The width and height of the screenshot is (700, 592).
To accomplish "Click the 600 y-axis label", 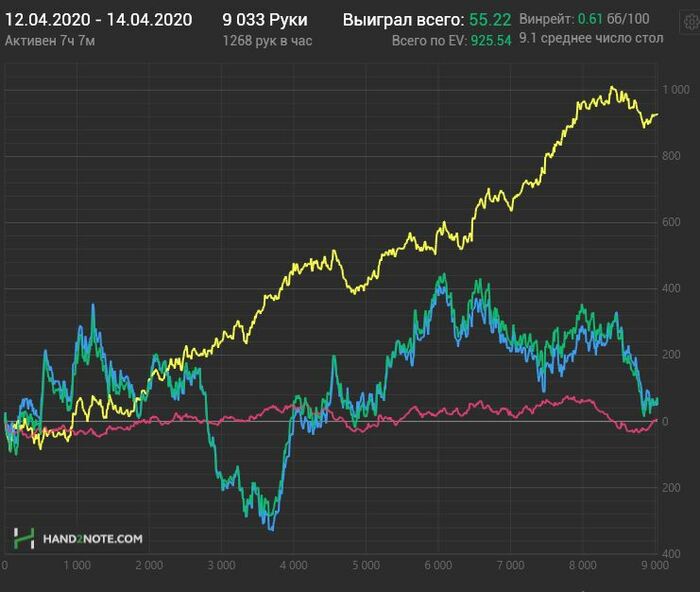I will tap(671, 222).
